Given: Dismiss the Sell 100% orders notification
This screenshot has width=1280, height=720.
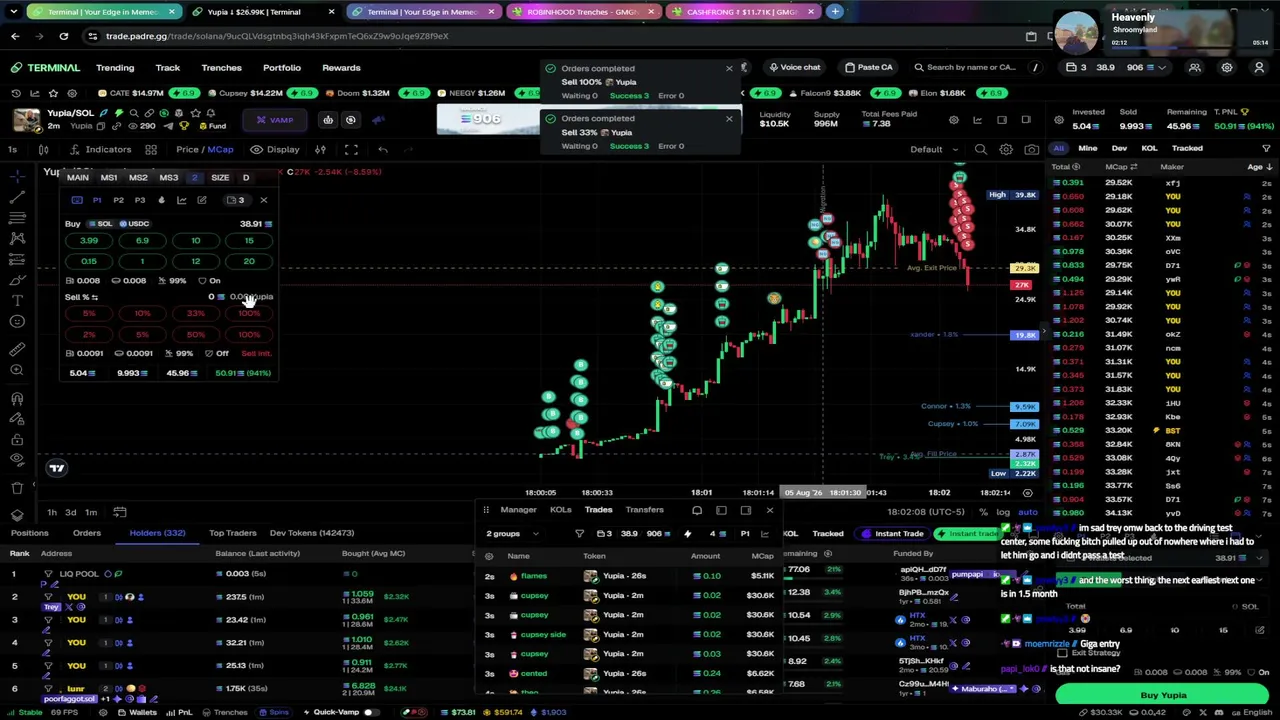Looking at the screenshot, I should click(729, 69).
